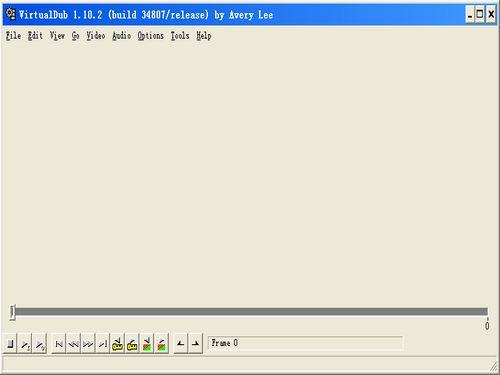Open the Audio menu
This screenshot has height=375, width=500.
121,36
